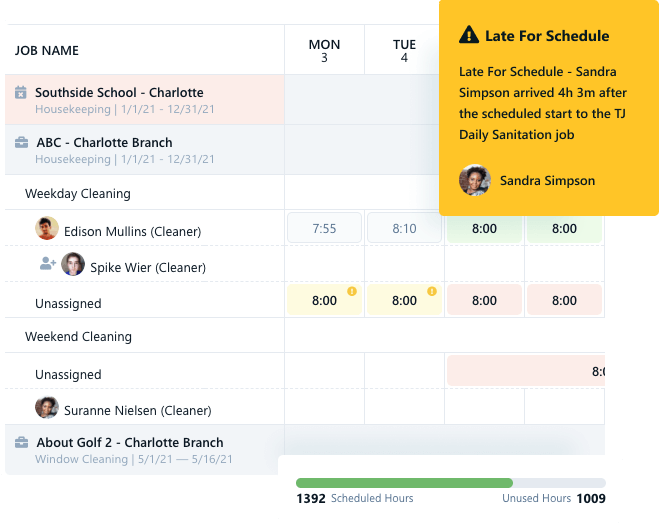The image size is (659, 523).
Task: Open Edison Mullins' 8:10 Tuesday shift
Action: [404, 228]
